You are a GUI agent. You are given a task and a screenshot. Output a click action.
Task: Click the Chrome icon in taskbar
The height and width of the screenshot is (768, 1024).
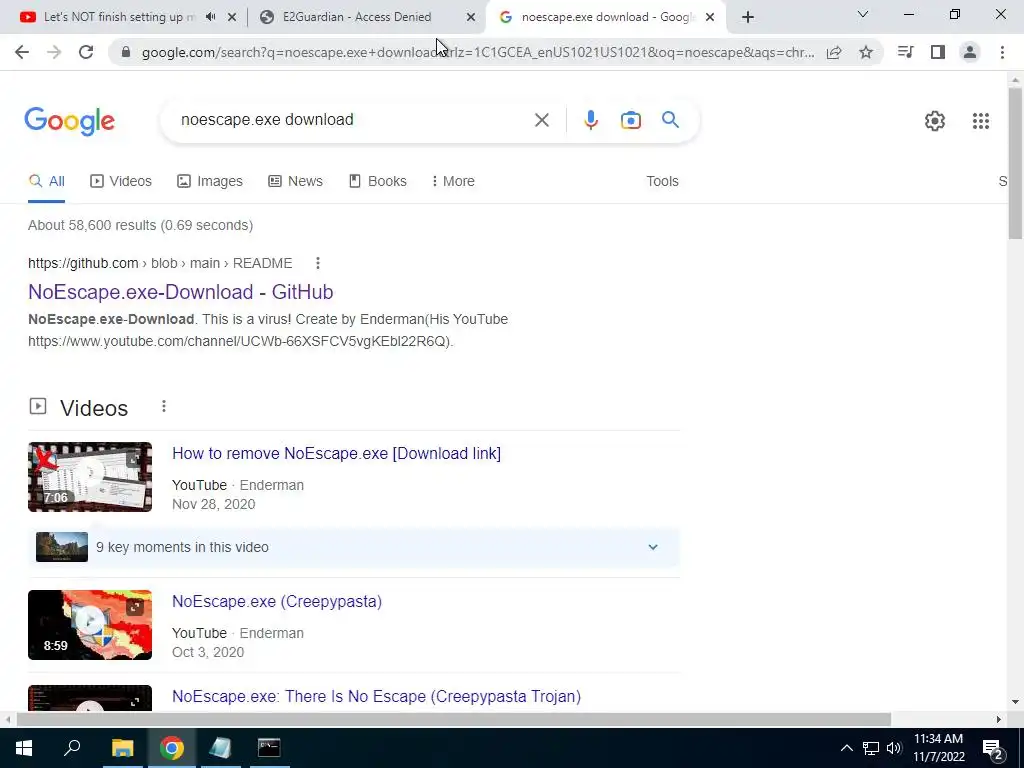[x=172, y=748]
